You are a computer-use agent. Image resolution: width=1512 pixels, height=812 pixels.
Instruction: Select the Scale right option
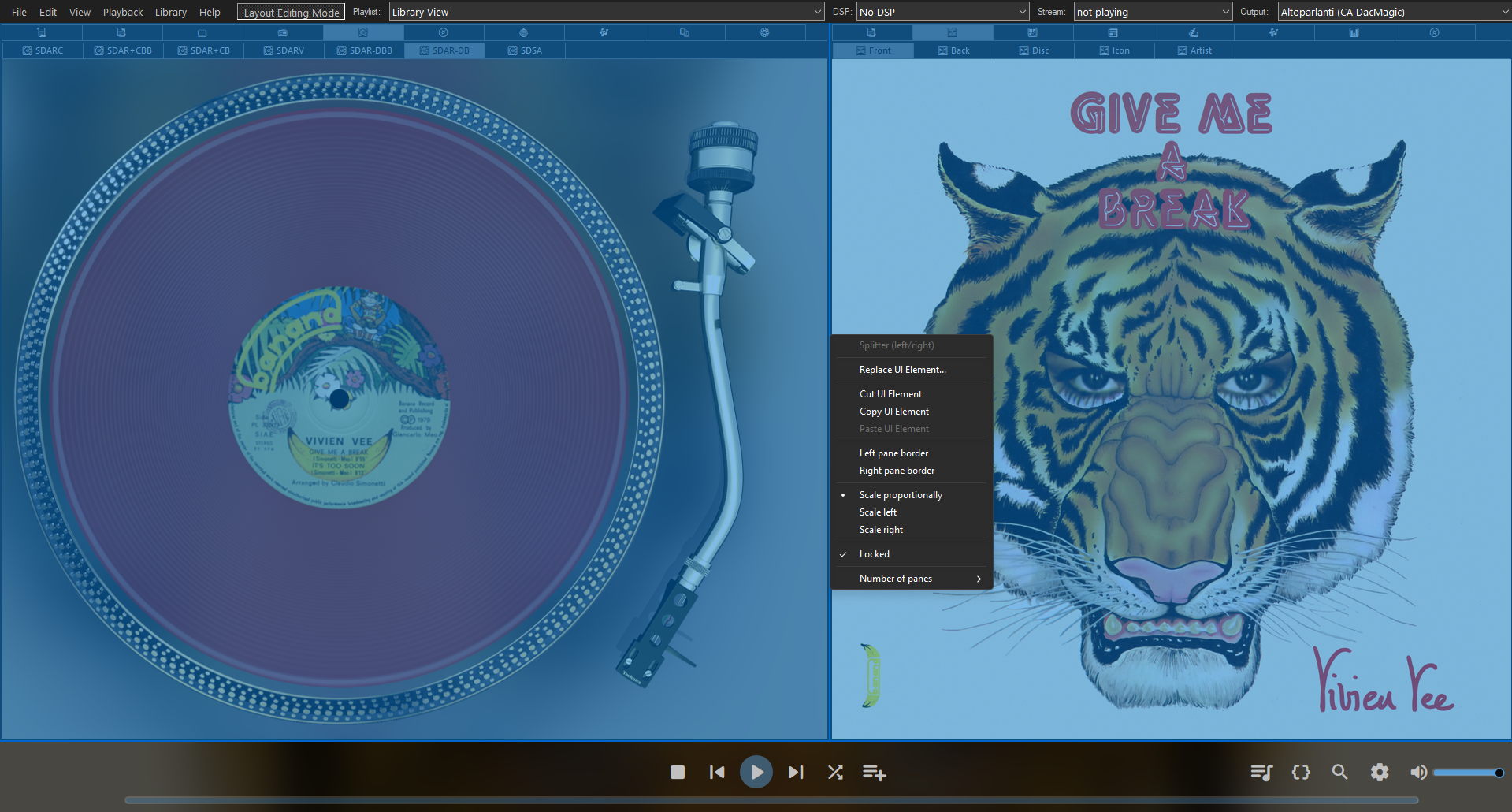click(912, 530)
